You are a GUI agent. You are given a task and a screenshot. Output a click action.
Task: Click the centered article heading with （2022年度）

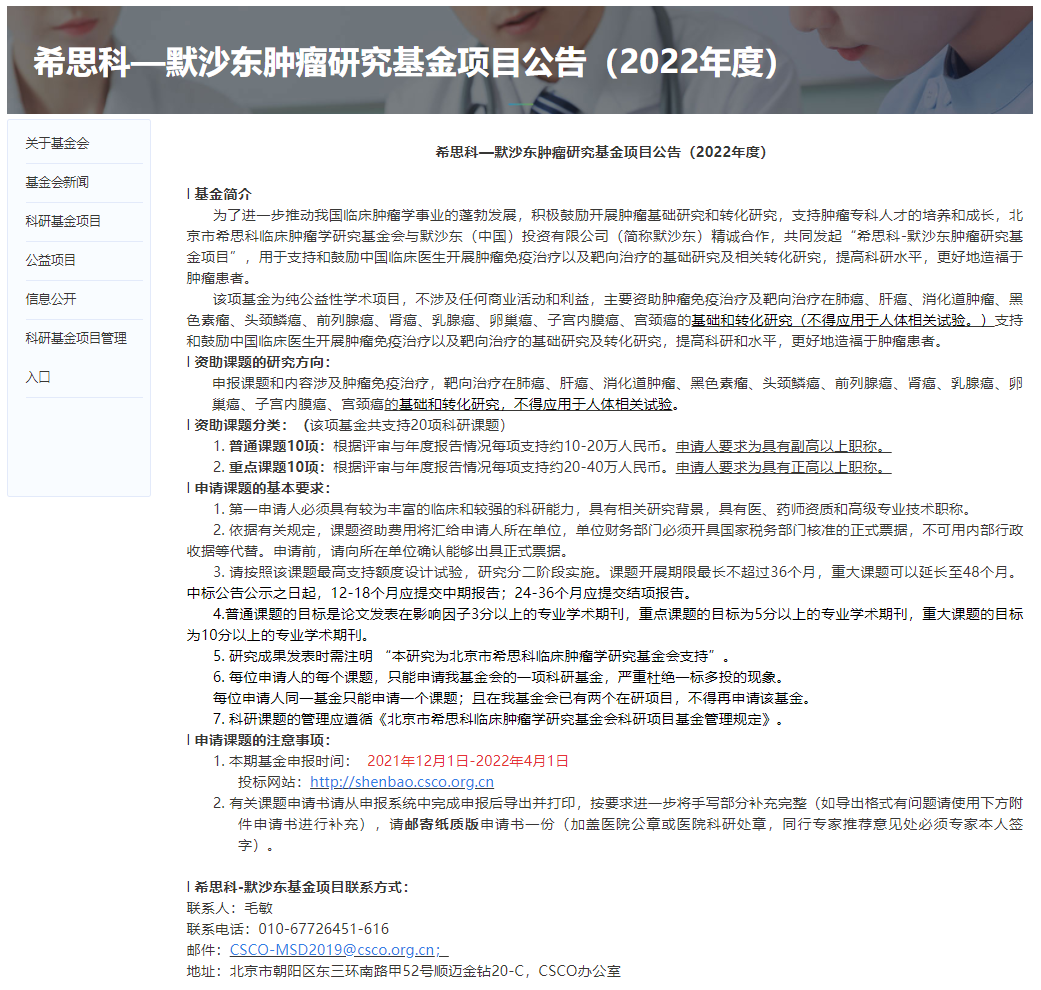click(x=601, y=152)
